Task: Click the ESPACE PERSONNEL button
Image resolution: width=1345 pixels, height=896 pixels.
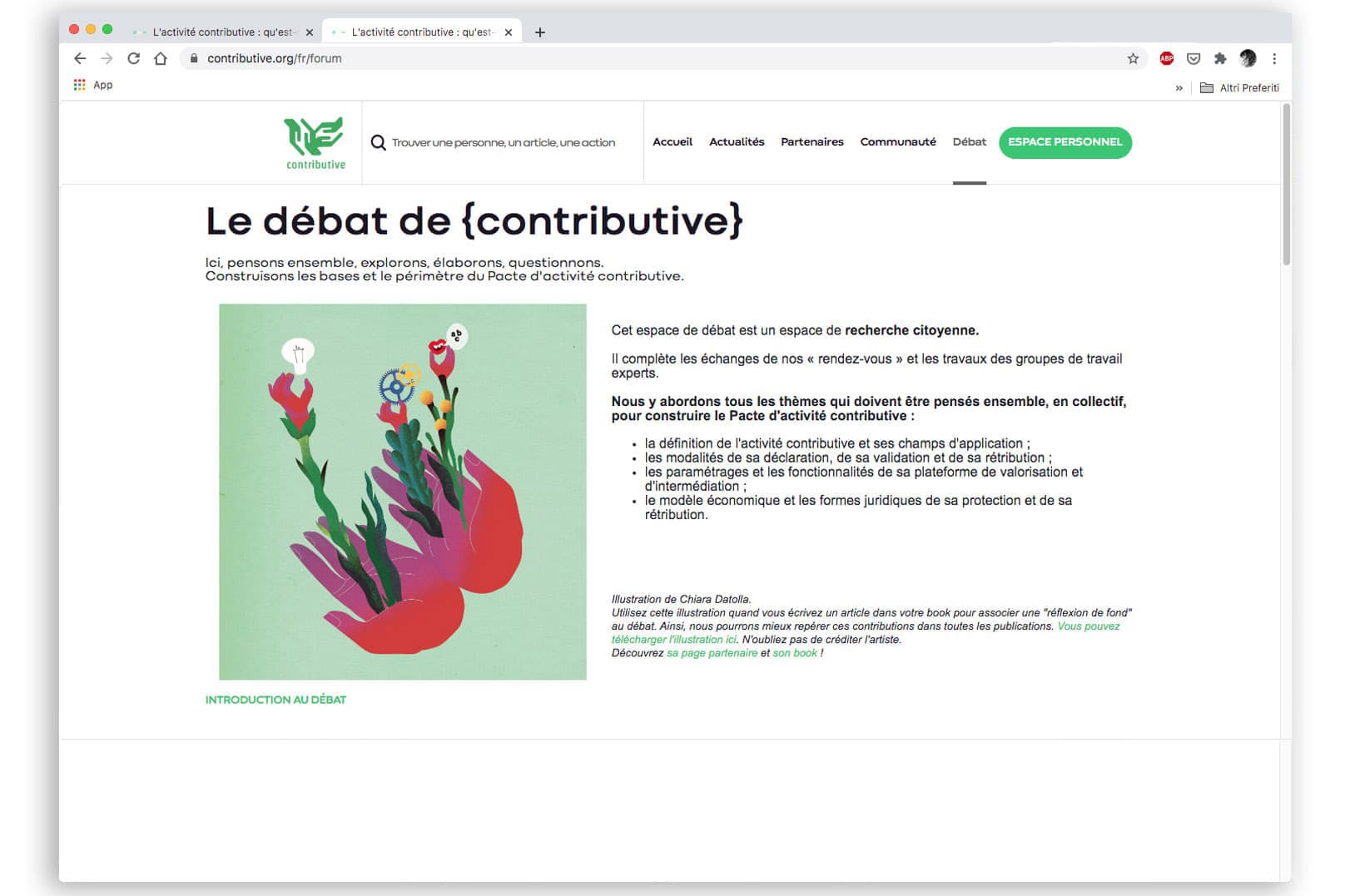Action: 1065,142
